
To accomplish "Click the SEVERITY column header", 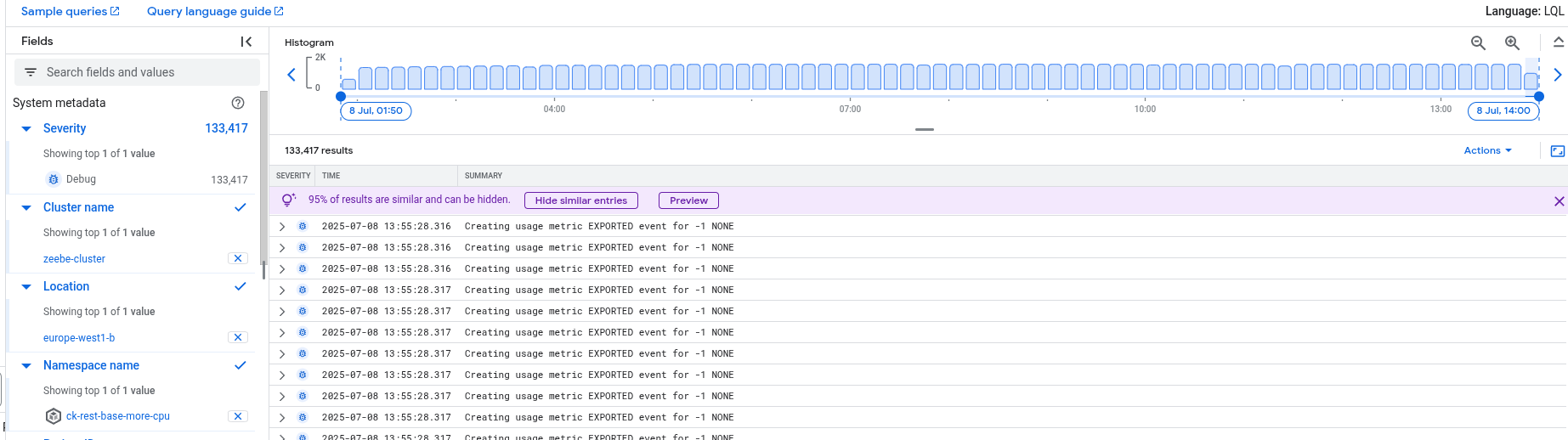I will [x=293, y=176].
